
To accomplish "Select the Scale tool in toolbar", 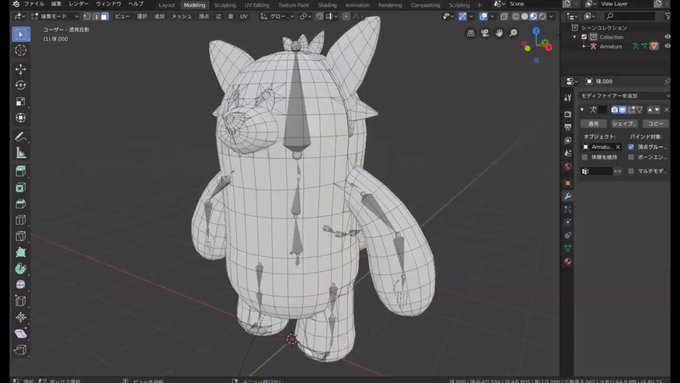I will click(x=20, y=101).
